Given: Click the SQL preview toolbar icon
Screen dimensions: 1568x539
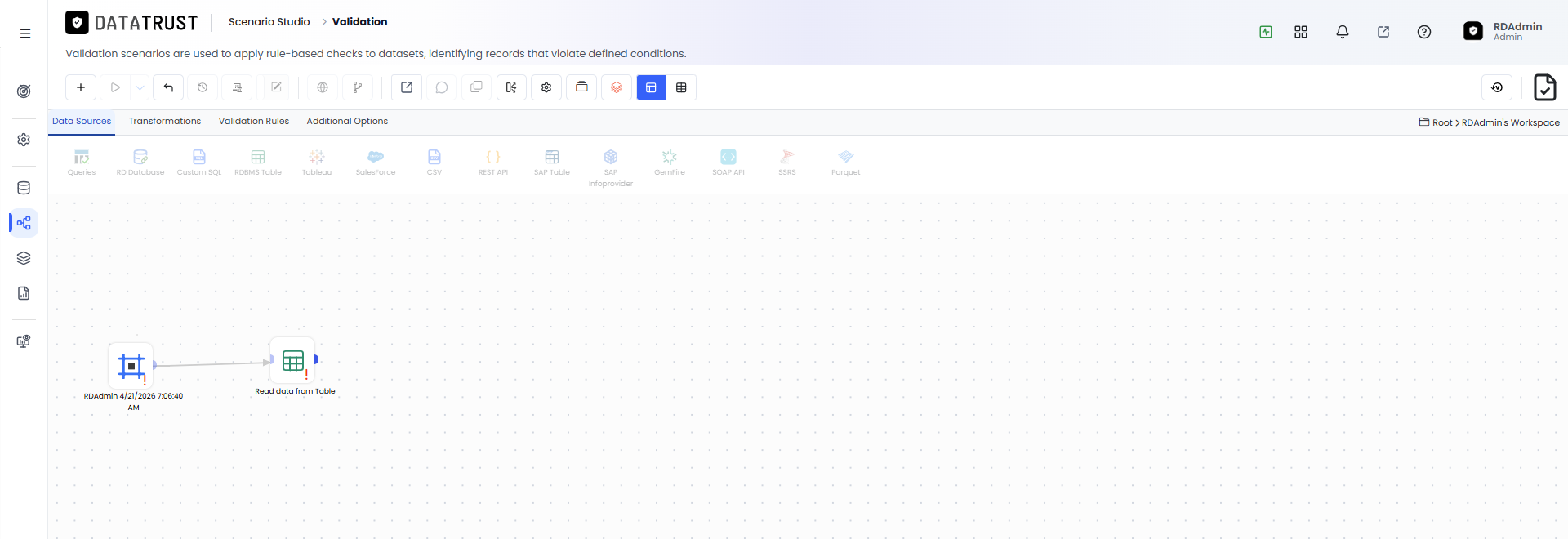Looking at the screenshot, I should coord(237,87).
